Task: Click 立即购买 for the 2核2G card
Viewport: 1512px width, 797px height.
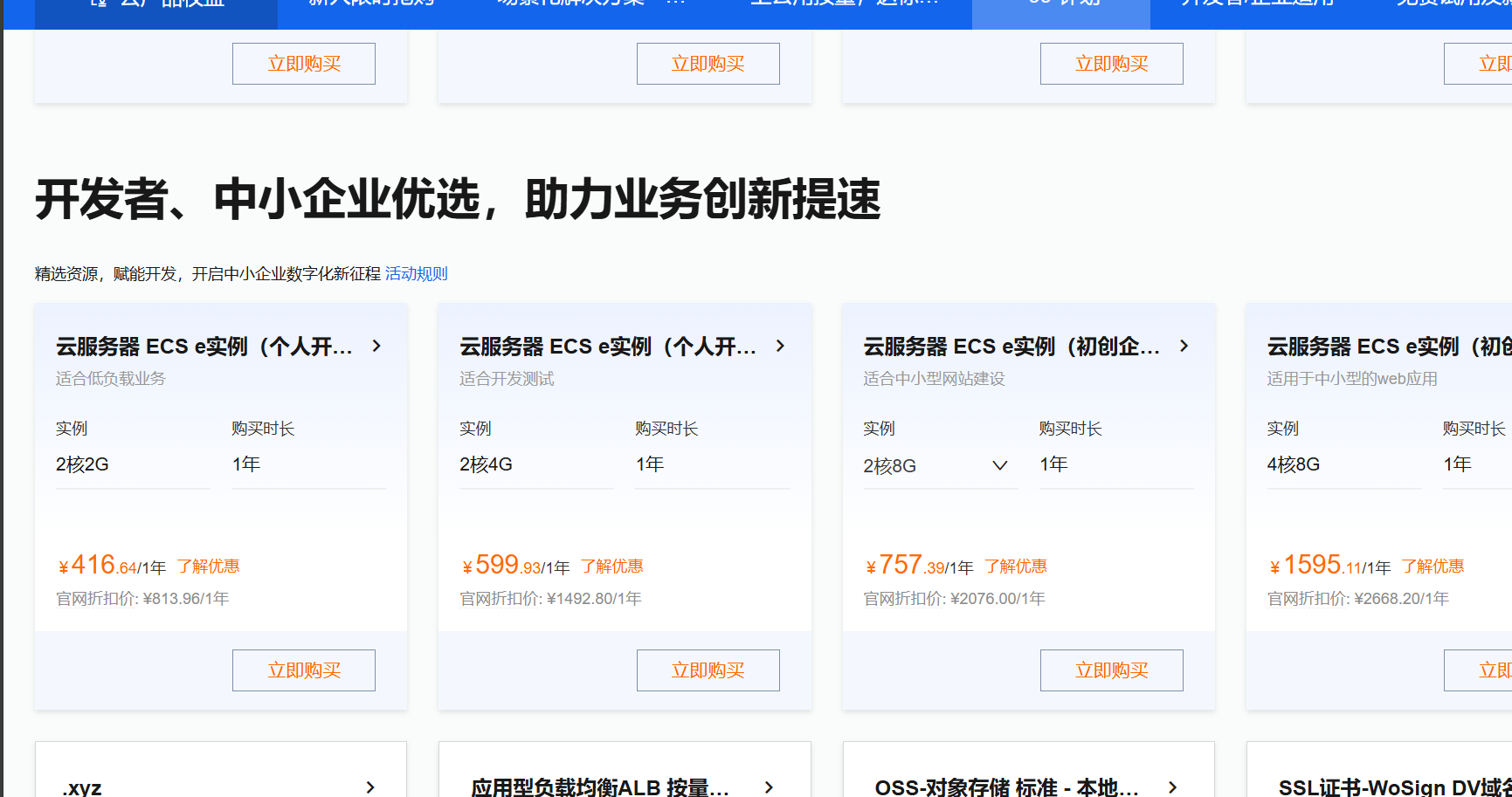Action: tap(304, 670)
